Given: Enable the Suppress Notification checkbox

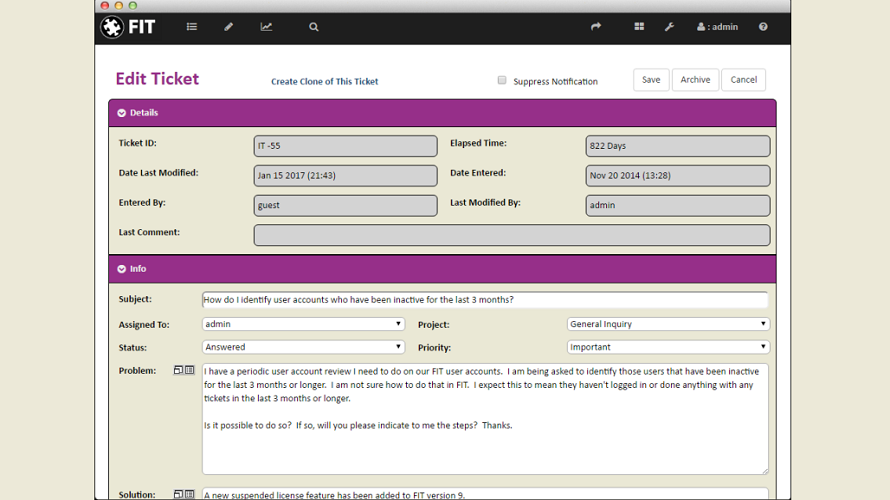Looking at the screenshot, I should click(x=502, y=81).
